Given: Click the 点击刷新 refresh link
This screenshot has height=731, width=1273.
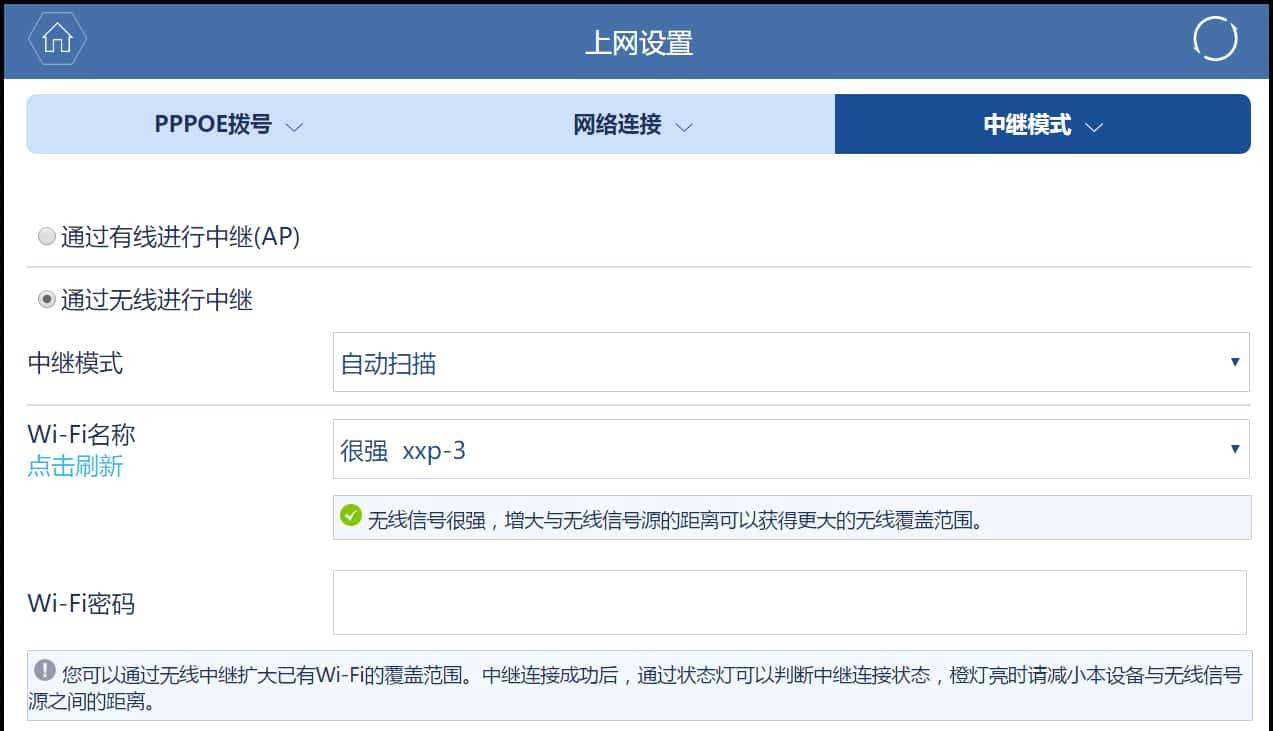Looking at the screenshot, I should point(74,466).
